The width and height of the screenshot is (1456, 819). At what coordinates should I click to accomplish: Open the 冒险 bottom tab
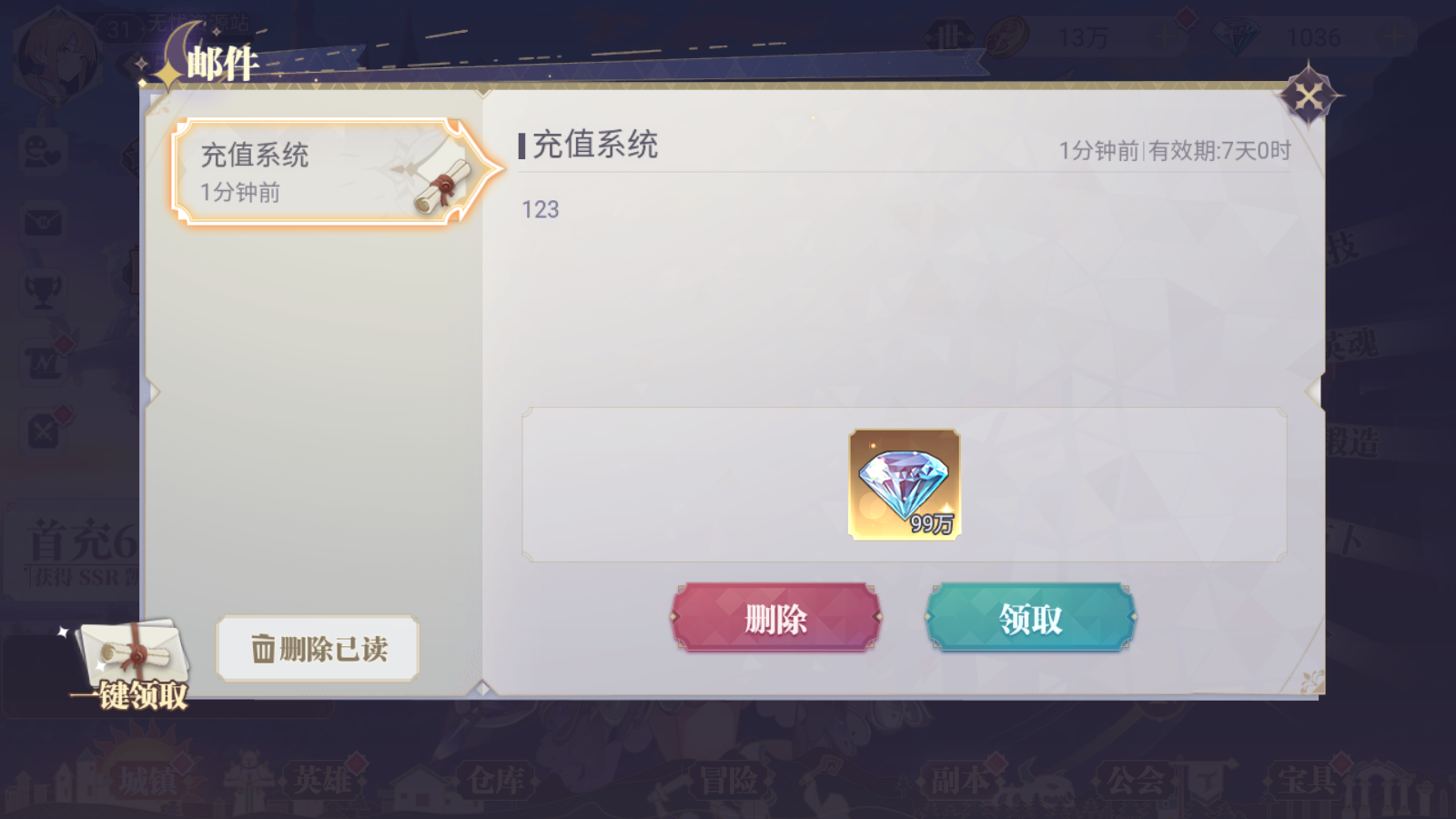click(x=728, y=780)
